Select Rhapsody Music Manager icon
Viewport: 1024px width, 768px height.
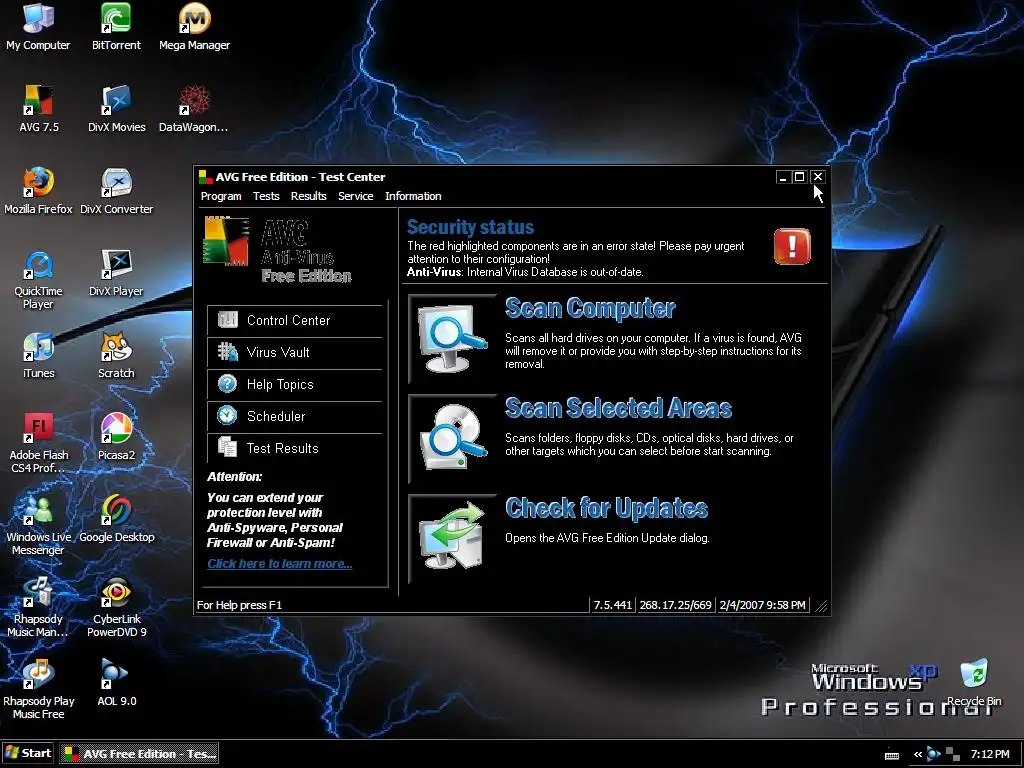coord(39,607)
